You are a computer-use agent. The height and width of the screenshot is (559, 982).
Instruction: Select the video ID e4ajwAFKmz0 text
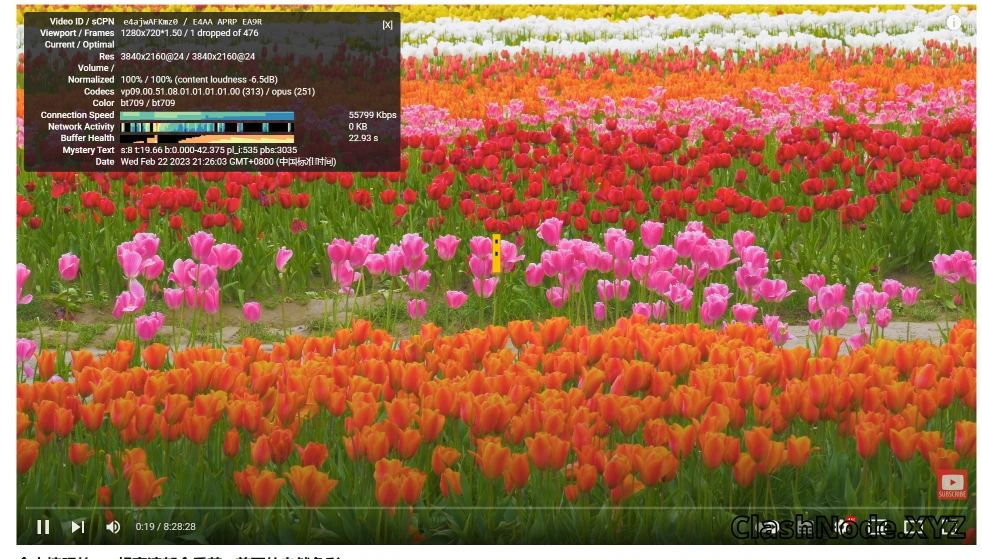pos(151,22)
